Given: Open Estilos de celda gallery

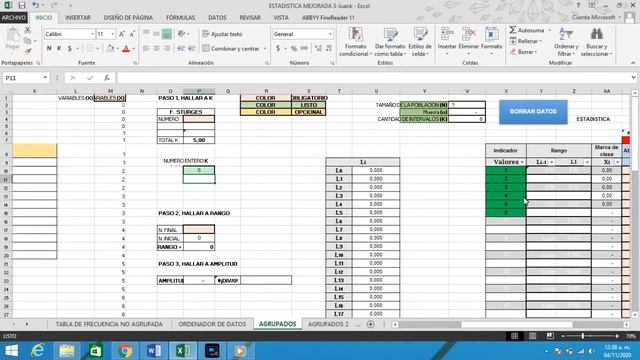Looking at the screenshot, I should tap(420, 42).
